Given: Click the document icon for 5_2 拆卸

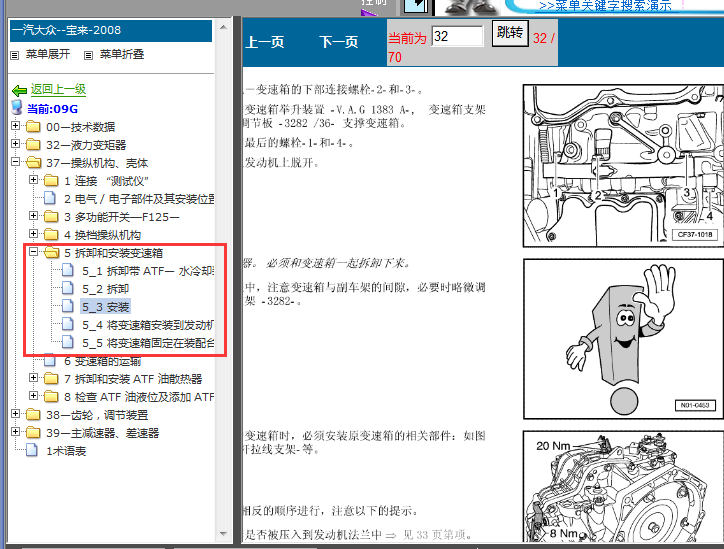Looking at the screenshot, I should click(68, 288).
